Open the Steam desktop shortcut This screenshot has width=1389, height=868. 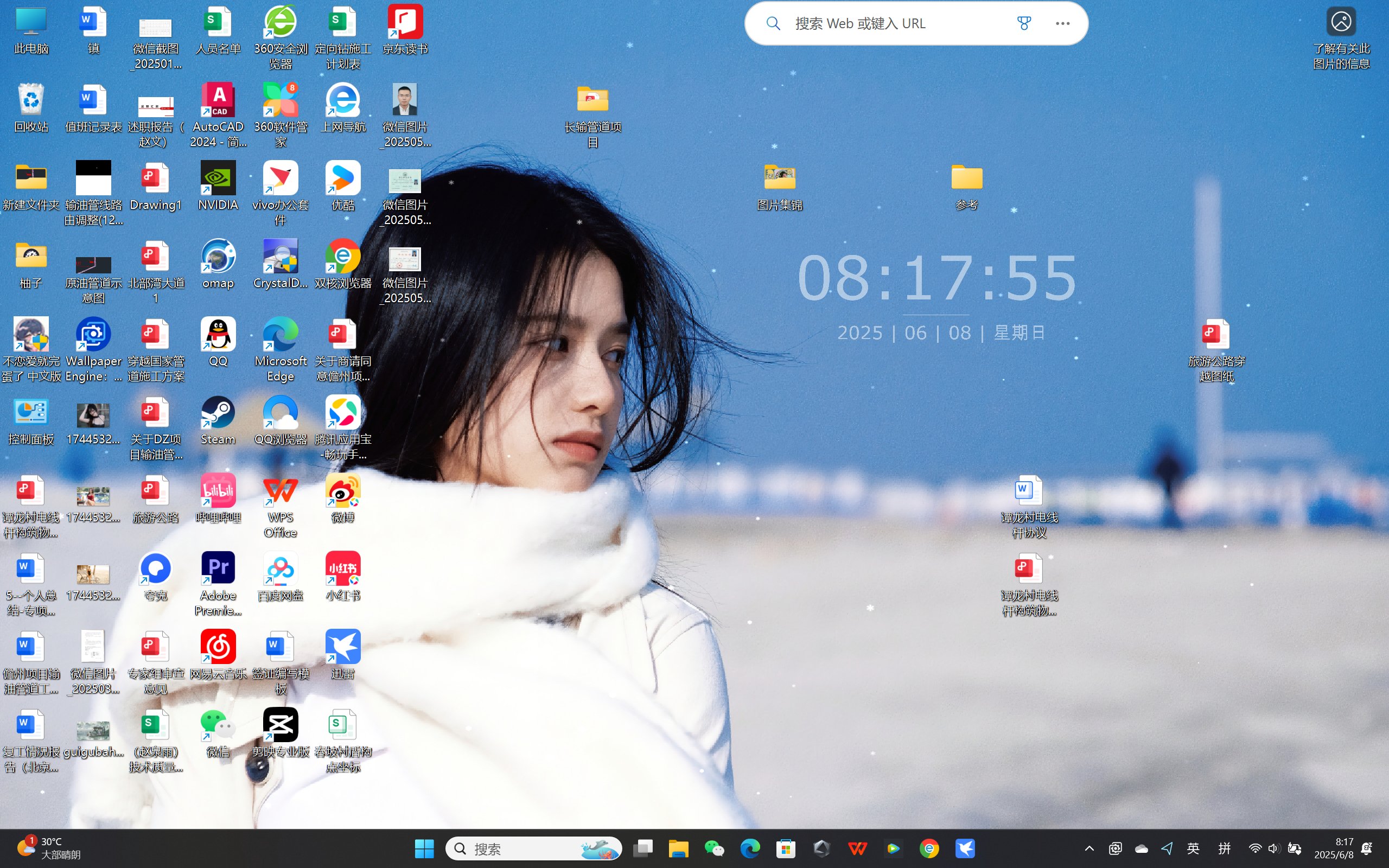coord(218,413)
